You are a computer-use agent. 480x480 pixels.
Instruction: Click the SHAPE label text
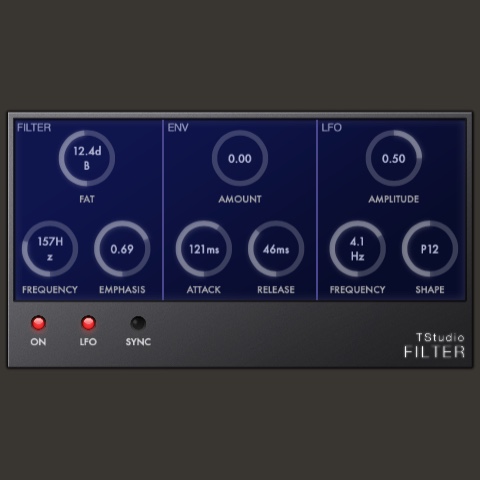(x=430, y=290)
